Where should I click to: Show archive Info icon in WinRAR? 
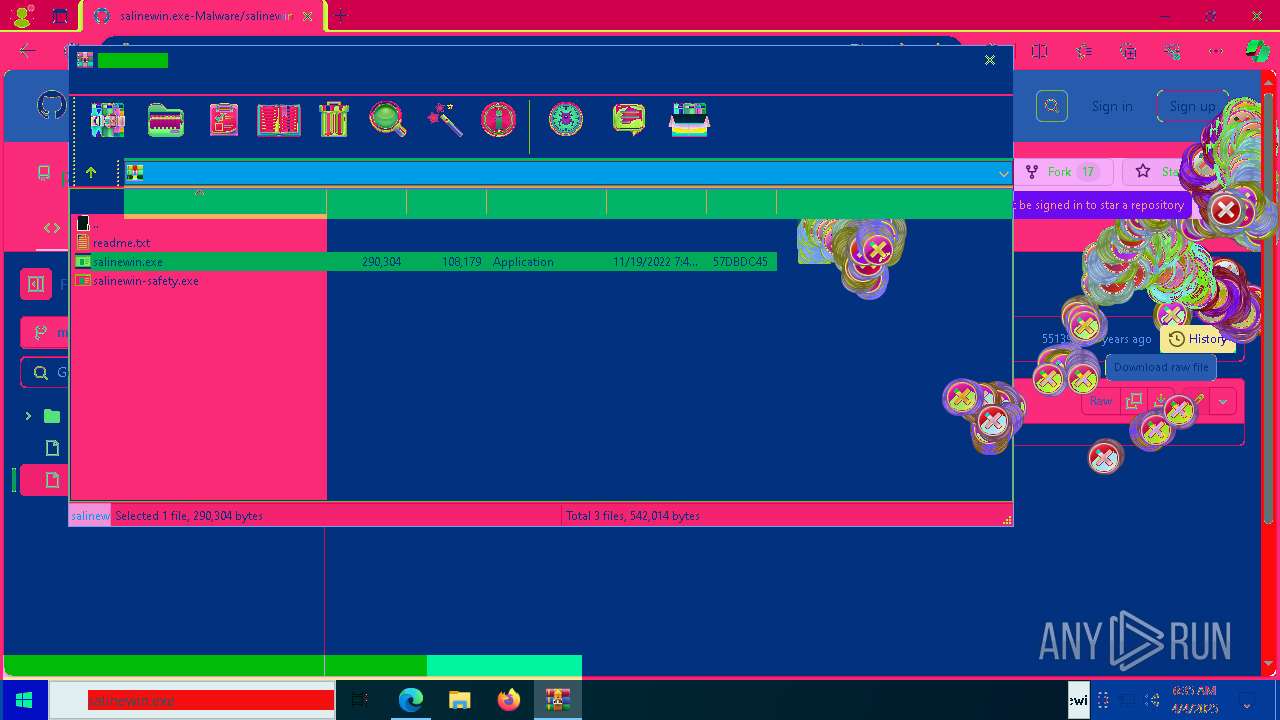(x=498, y=120)
